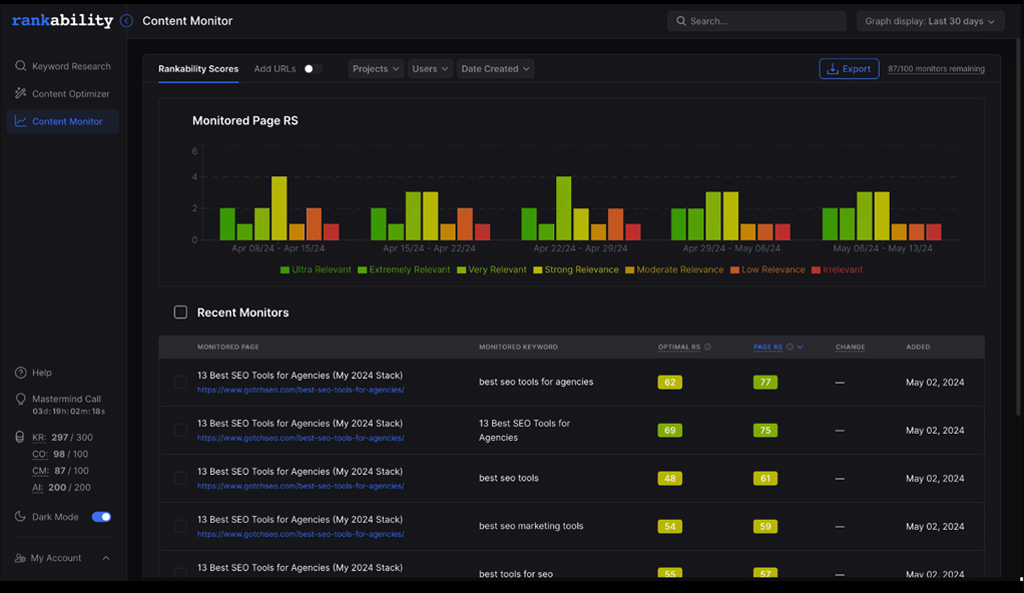Click the Ultra Relevant legend color swatch
This screenshot has width=1024, height=593.
click(x=285, y=270)
